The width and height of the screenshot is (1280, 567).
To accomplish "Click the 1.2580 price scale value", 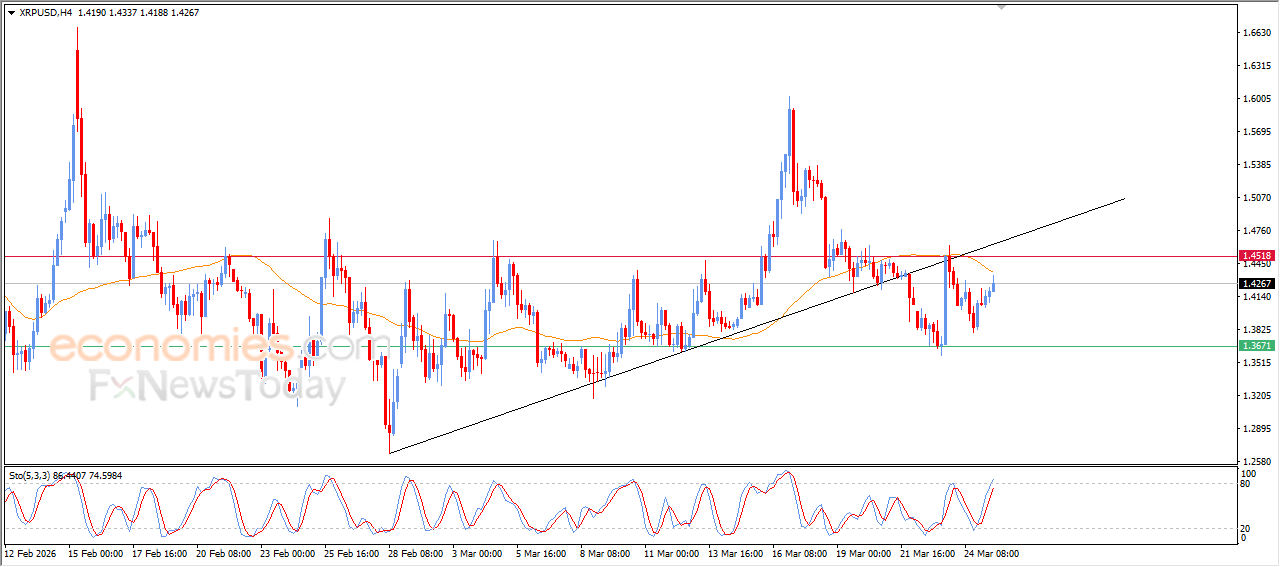I will (1256, 461).
